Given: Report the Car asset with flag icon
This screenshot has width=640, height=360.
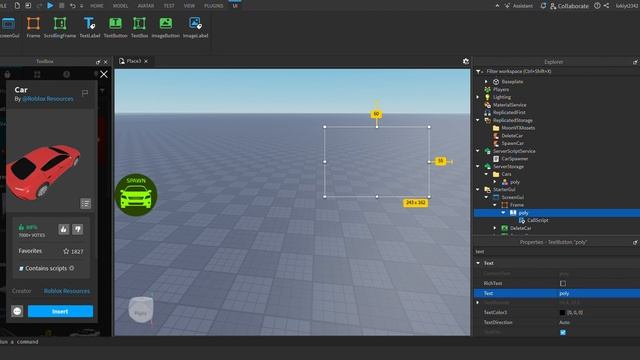Looking at the screenshot, I should (85, 93).
